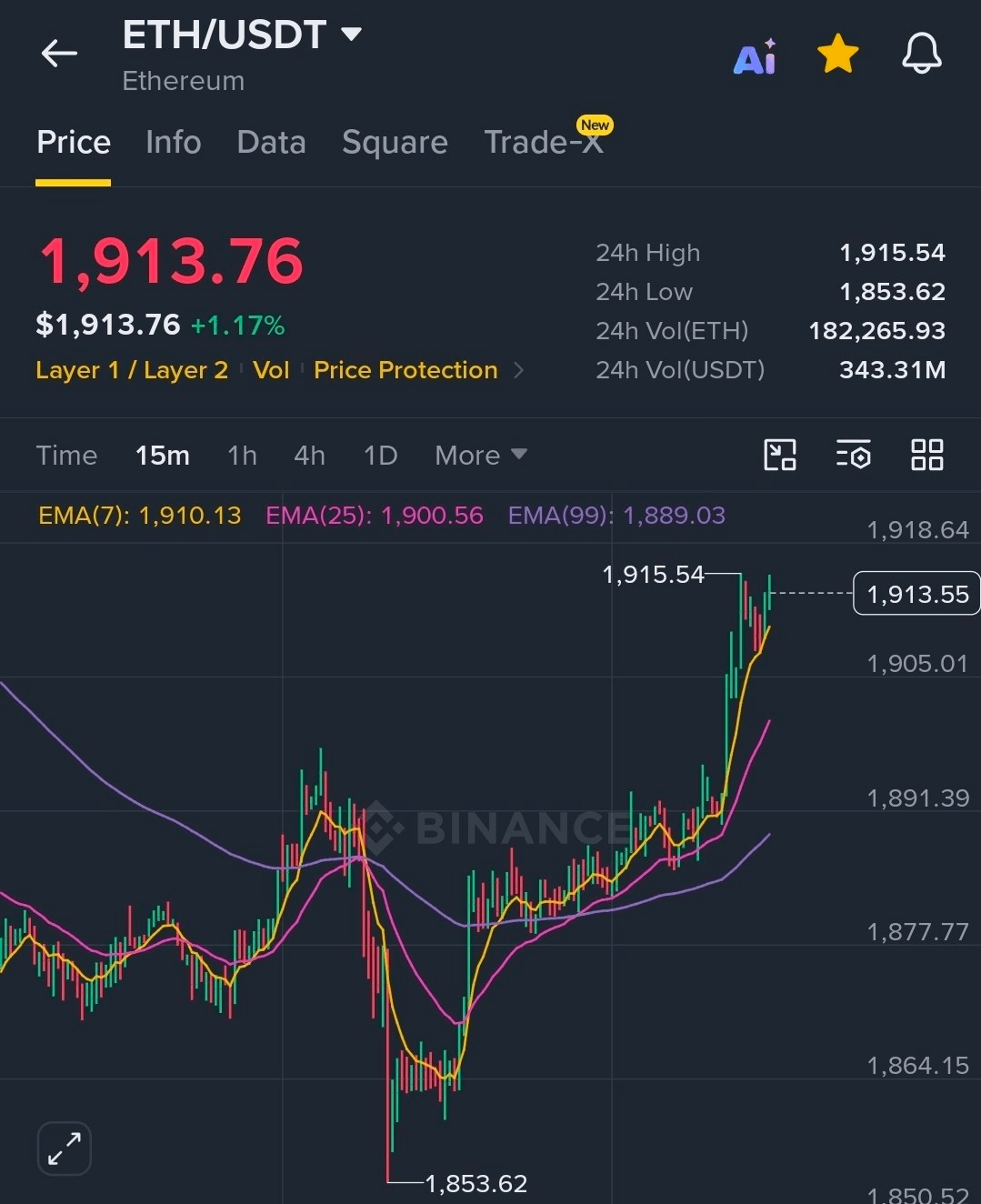Expand the More timeframes dropdown

[480, 455]
